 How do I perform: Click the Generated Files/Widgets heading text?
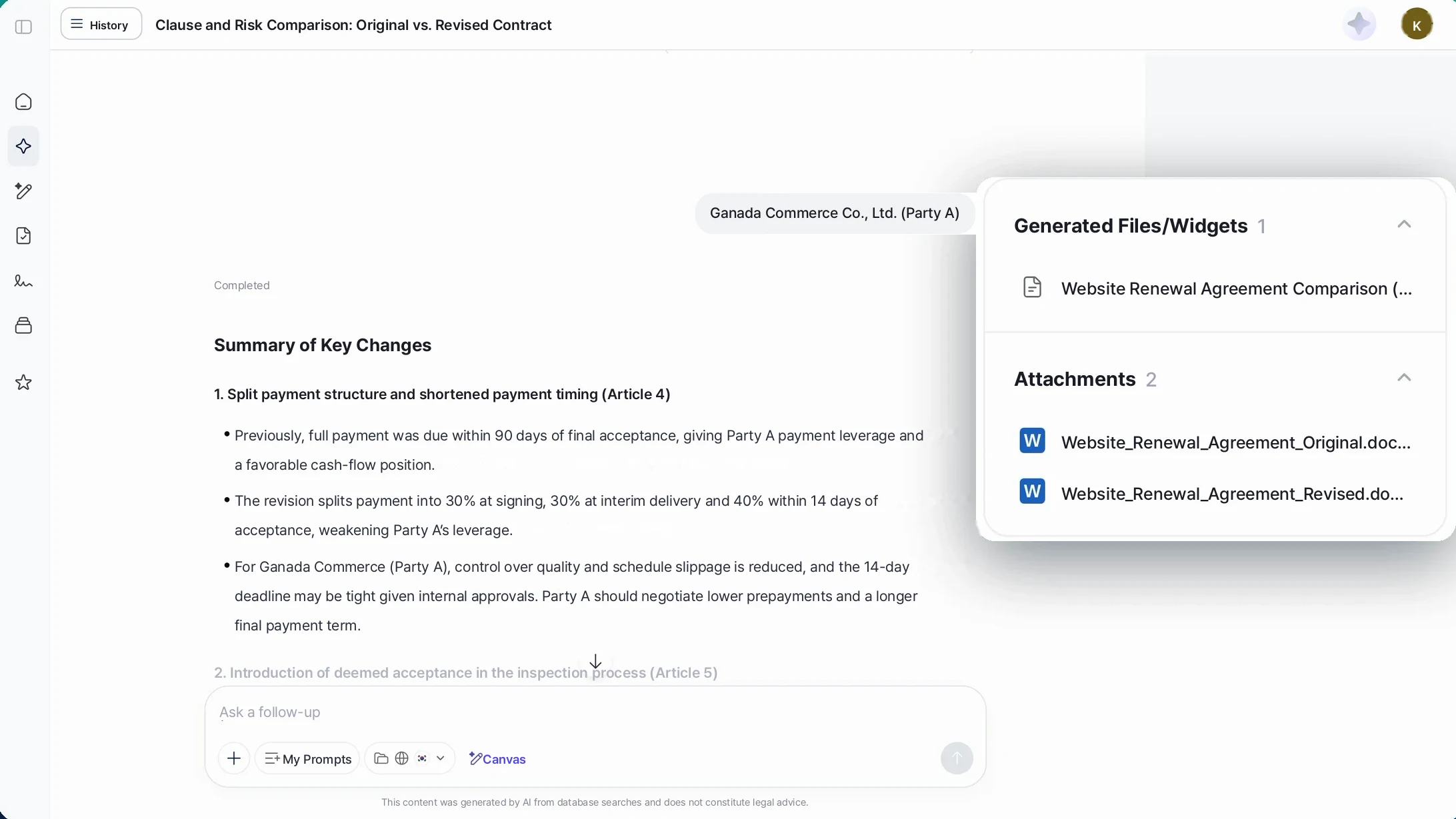1131,226
